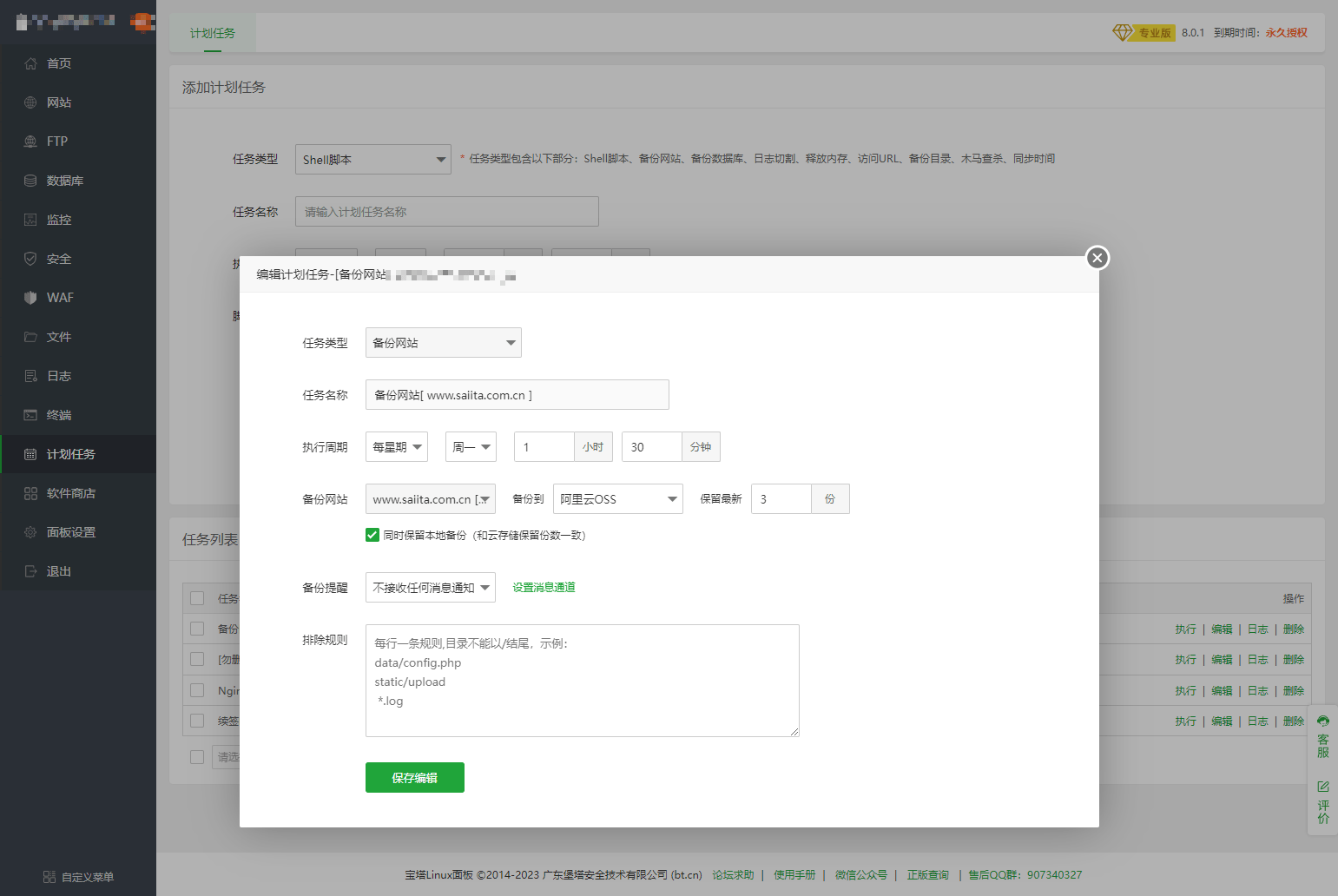Click the exclusion rules text area
This screenshot has width=1338, height=896.
click(x=582, y=681)
